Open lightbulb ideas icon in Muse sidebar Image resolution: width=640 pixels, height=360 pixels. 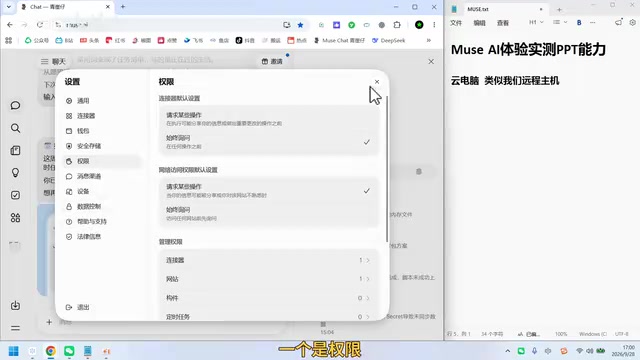coord(15,173)
